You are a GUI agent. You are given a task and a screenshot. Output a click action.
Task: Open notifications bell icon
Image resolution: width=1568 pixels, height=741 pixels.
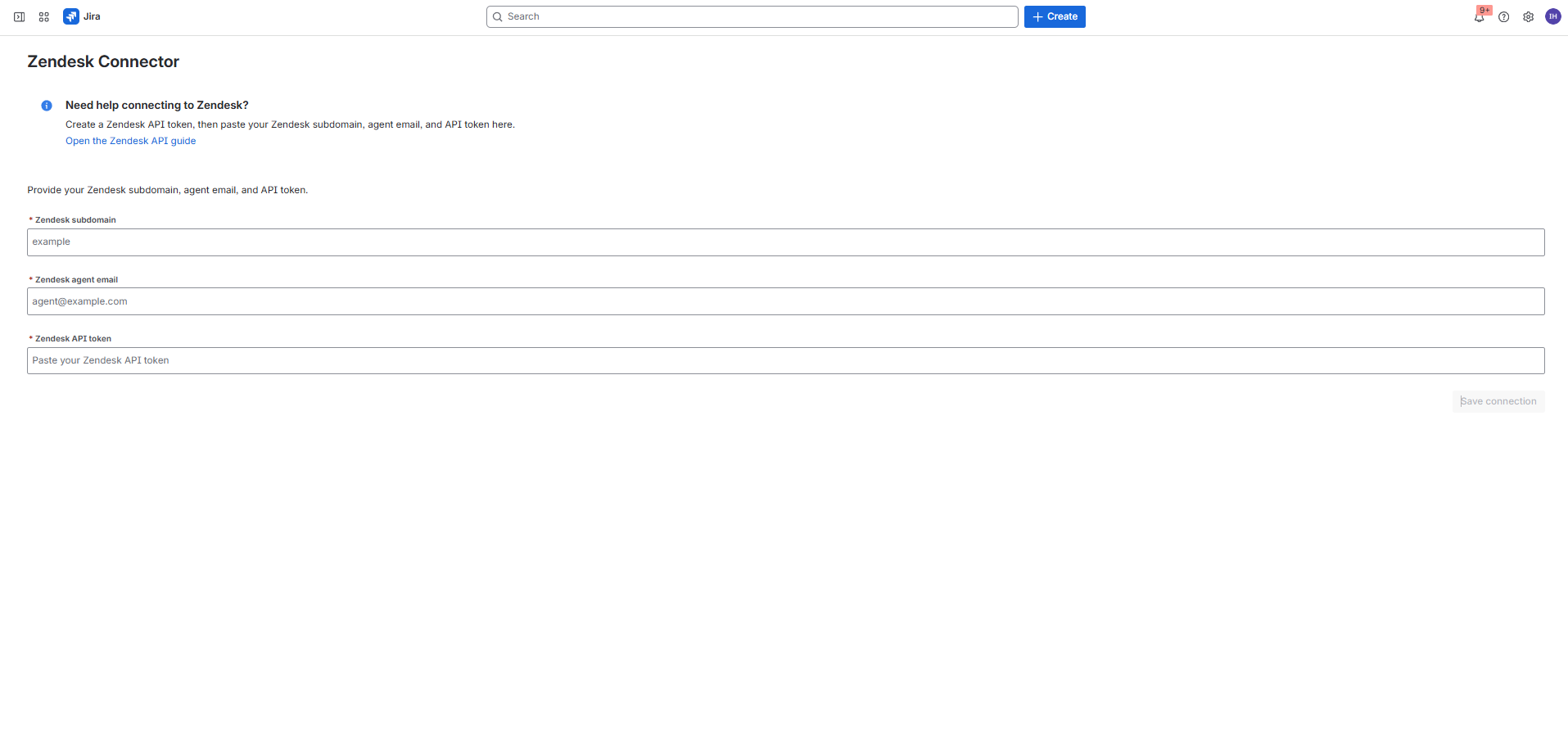[1480, 16]
